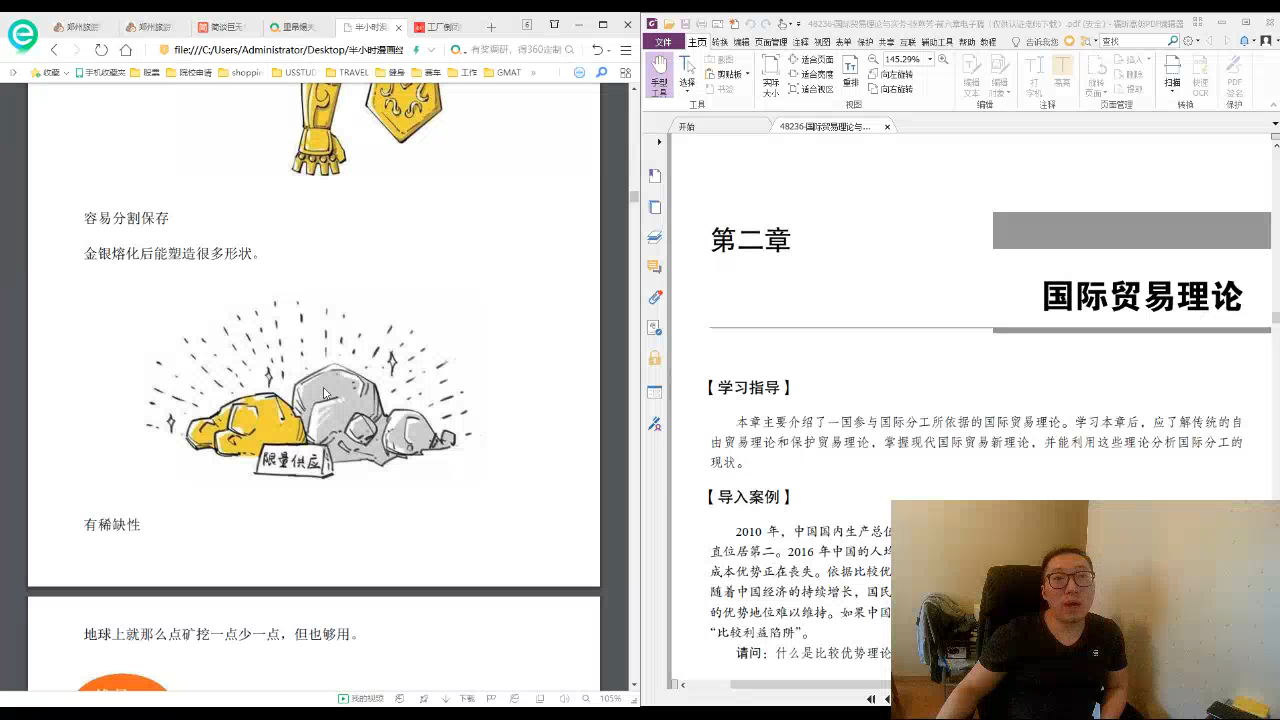
Task: Click the browser home button
Action: pyautogui.click(x=126, y=50)
